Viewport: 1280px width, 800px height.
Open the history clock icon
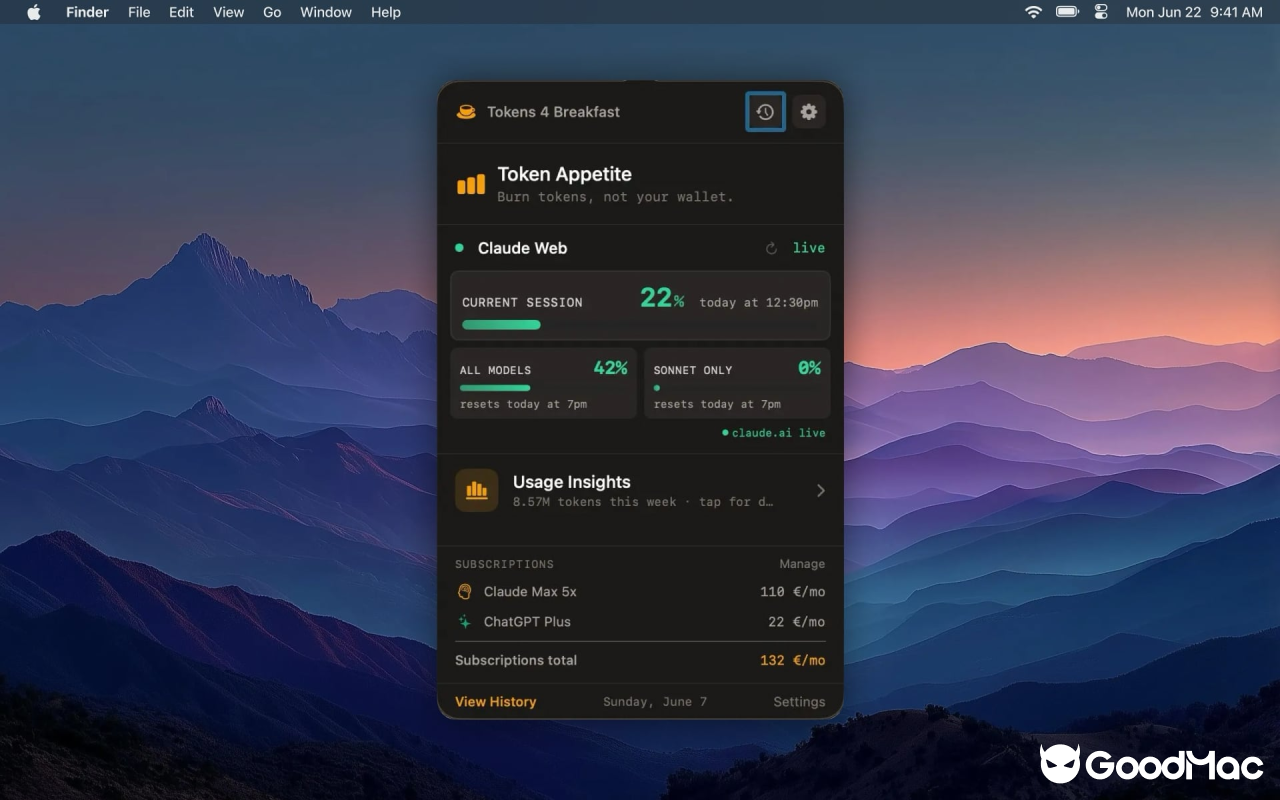pyautogui.click(x=765, y=112)
